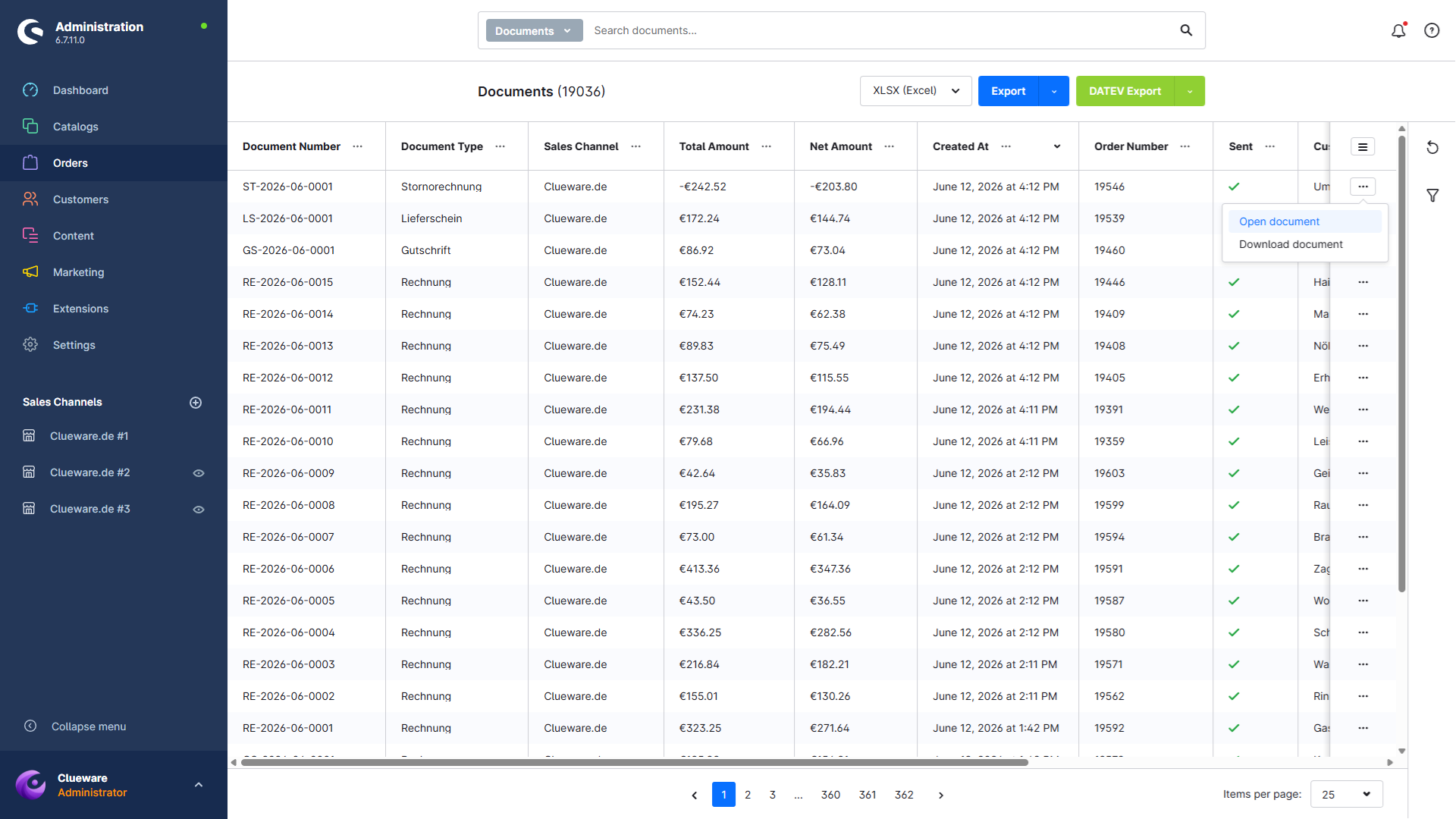This screenshot has width=1456, height=819.
Task: Toggle Created At sort direction
Action: pyautogui.click(x=1057, y=146)
